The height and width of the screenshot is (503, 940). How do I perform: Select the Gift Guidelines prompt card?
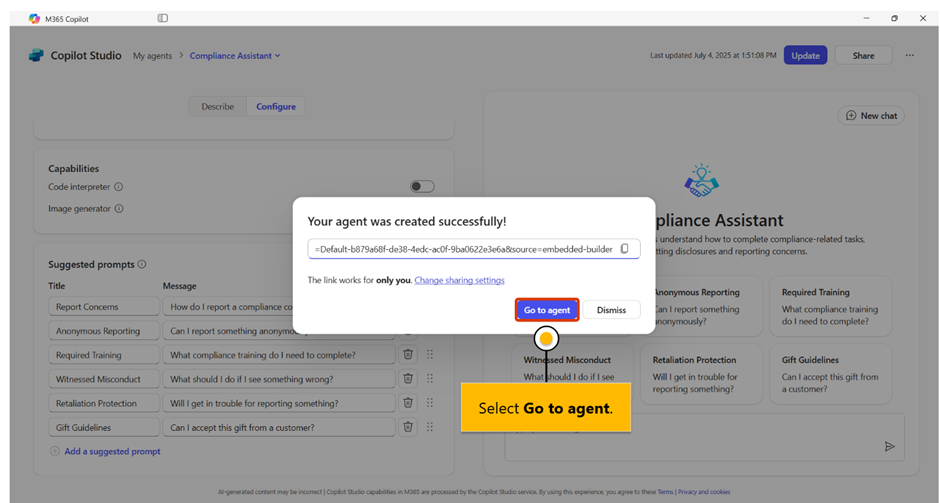tap(830, 374)
